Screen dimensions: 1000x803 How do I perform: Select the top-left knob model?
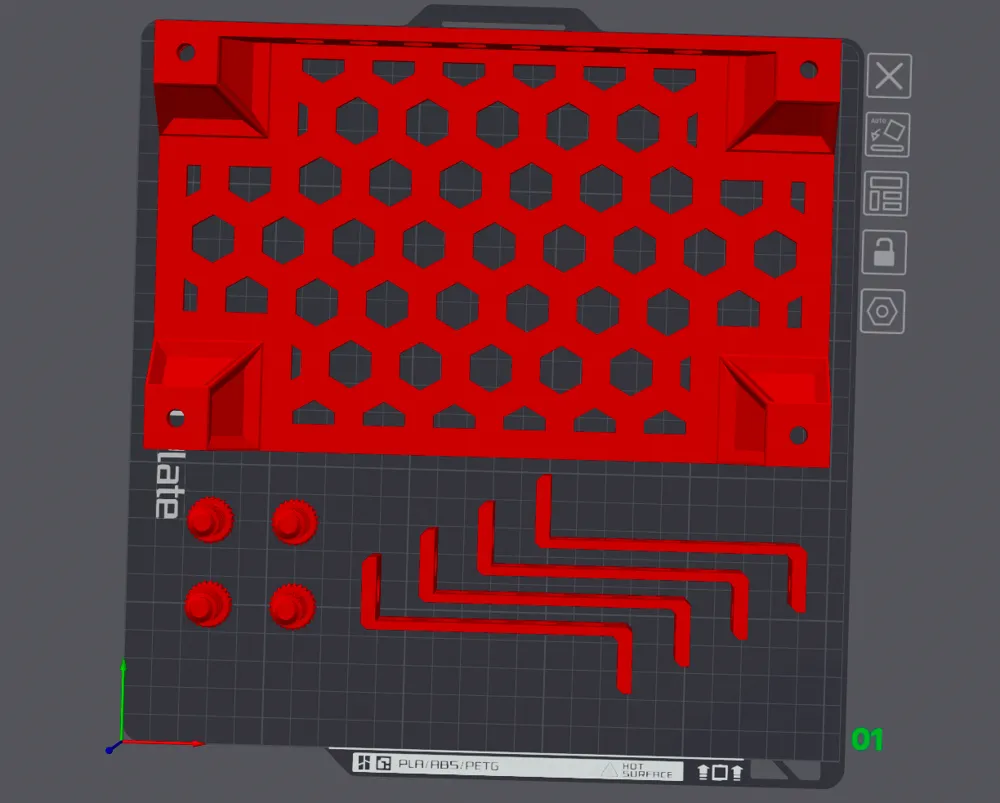click(210, 520)
